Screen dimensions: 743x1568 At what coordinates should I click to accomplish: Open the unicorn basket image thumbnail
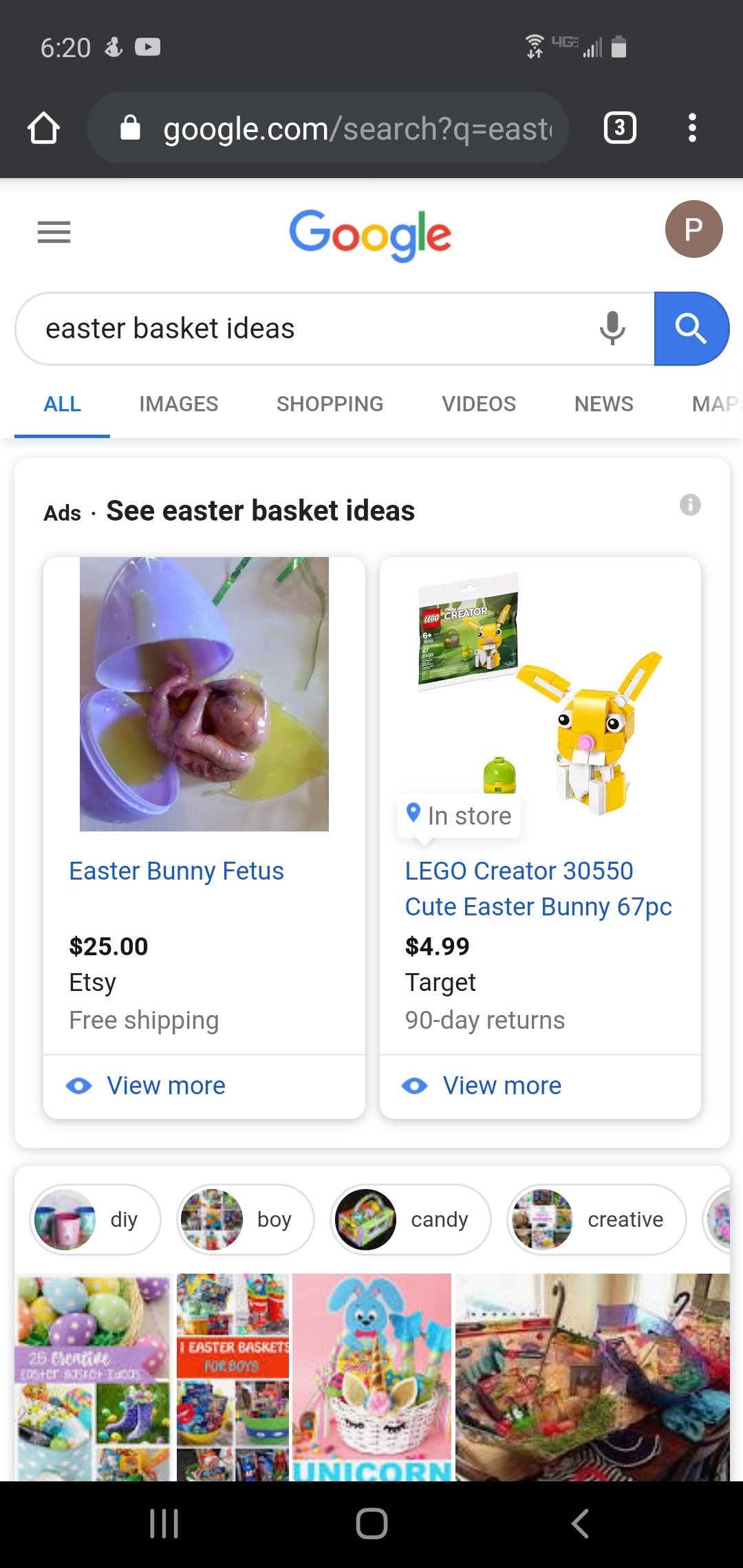coord(371,1375)
